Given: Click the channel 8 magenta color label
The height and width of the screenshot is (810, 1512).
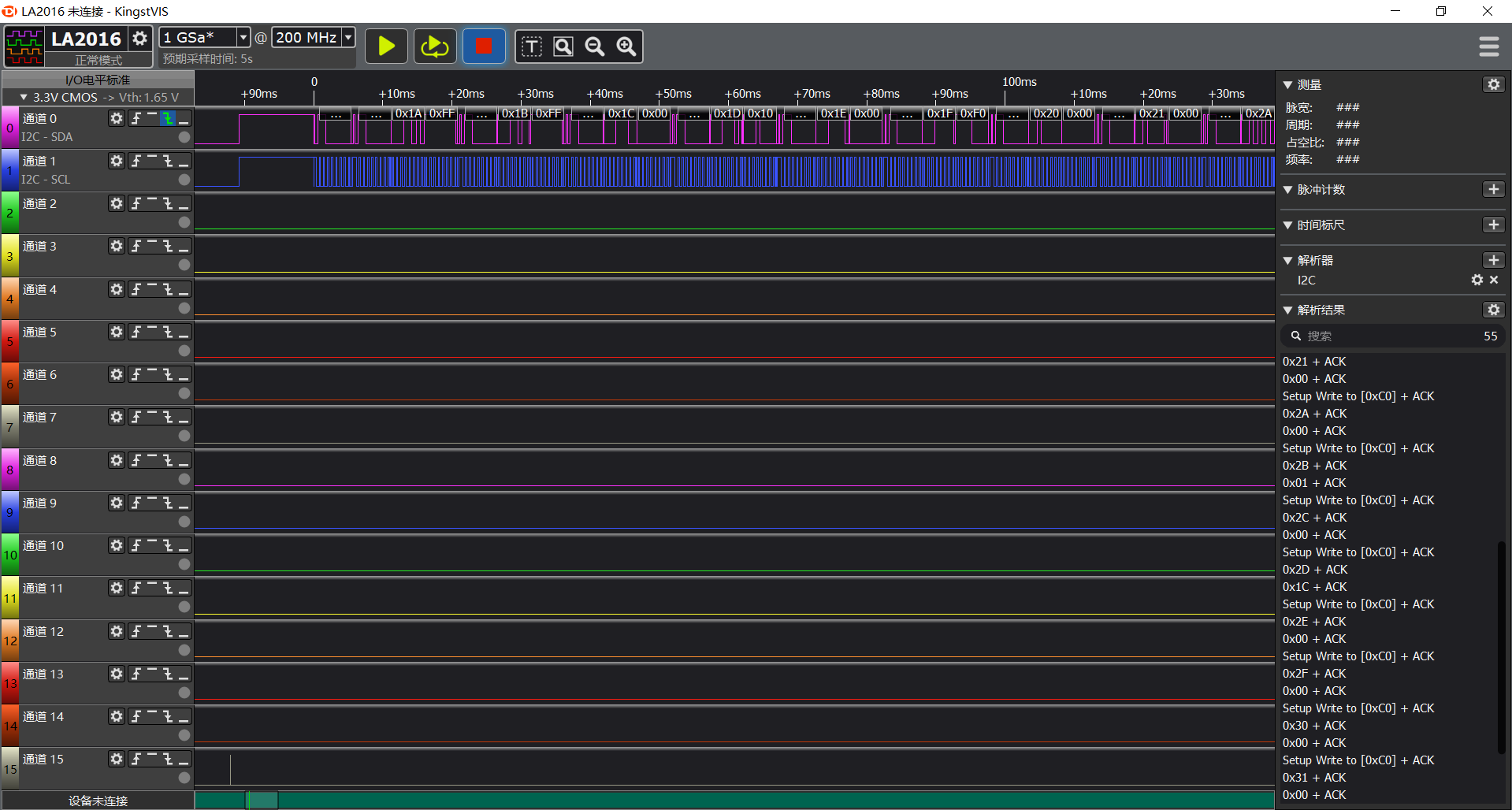Looking at the screenshot, I should coord(9,470).
